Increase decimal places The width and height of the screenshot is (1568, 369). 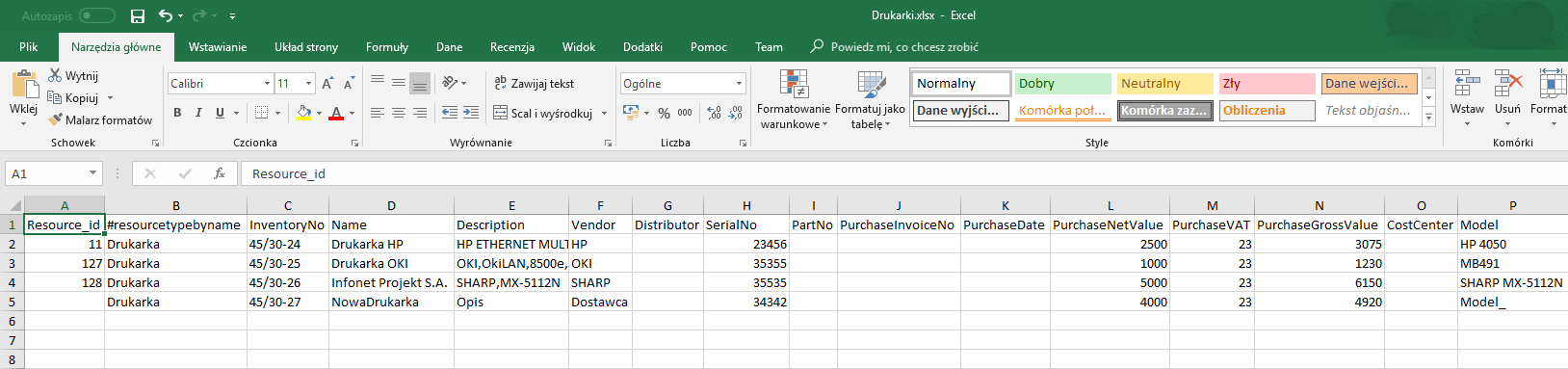[714, 113]
